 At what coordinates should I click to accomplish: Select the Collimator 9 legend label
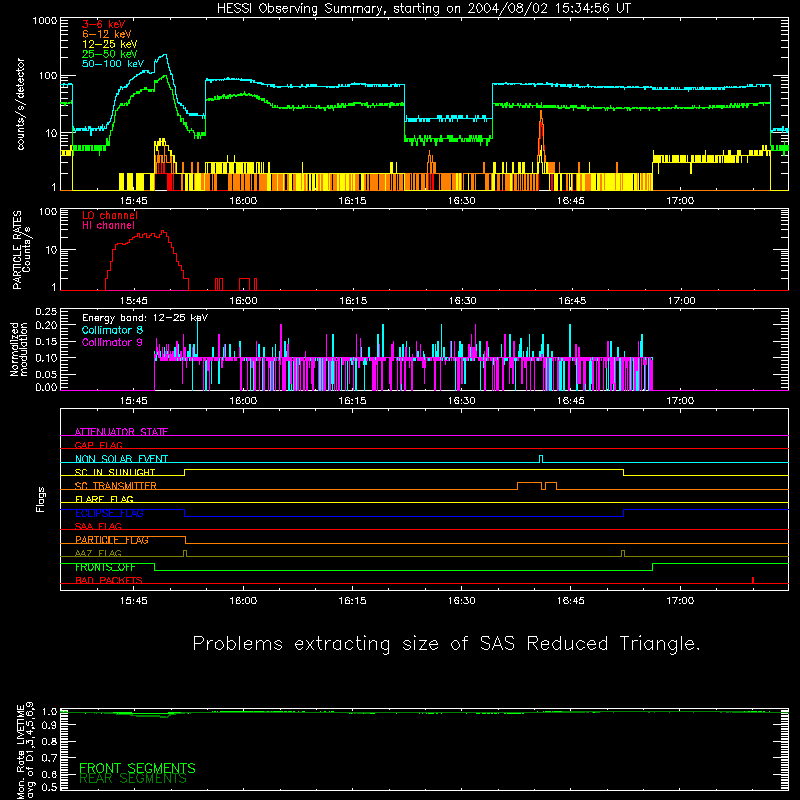pos(112,342)
